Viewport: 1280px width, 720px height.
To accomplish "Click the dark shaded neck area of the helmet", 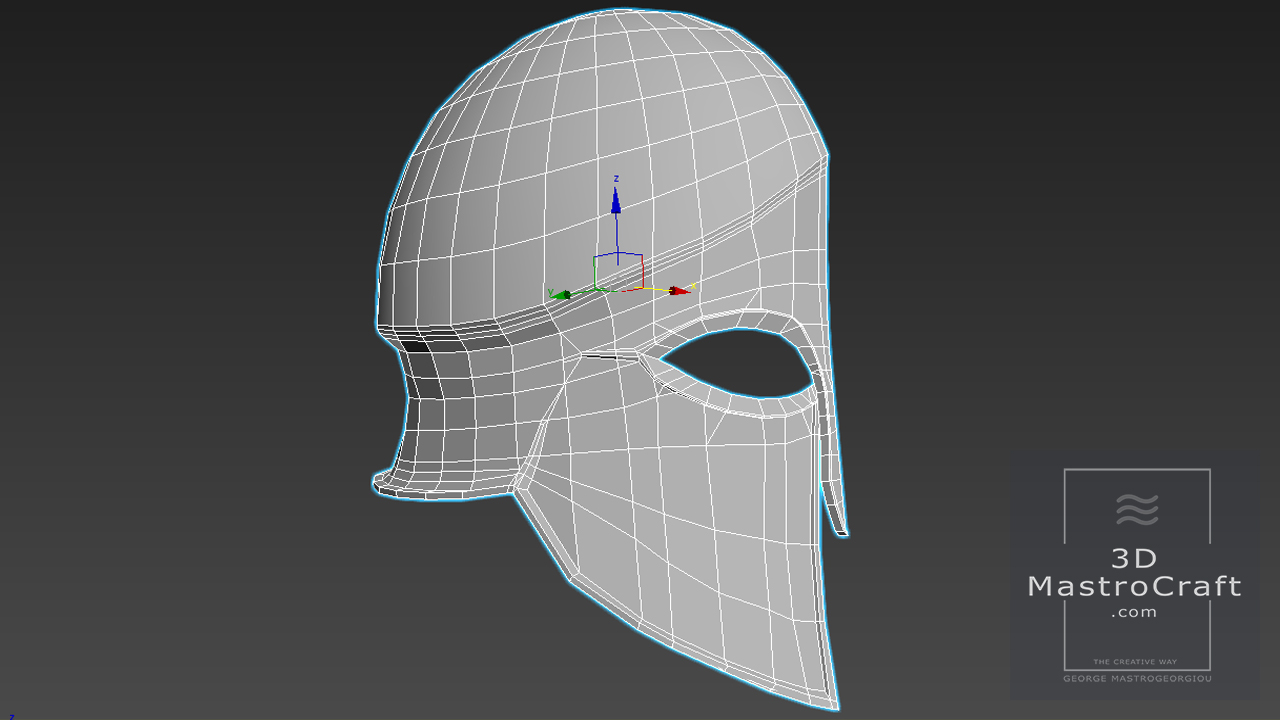I will point(435,410).
